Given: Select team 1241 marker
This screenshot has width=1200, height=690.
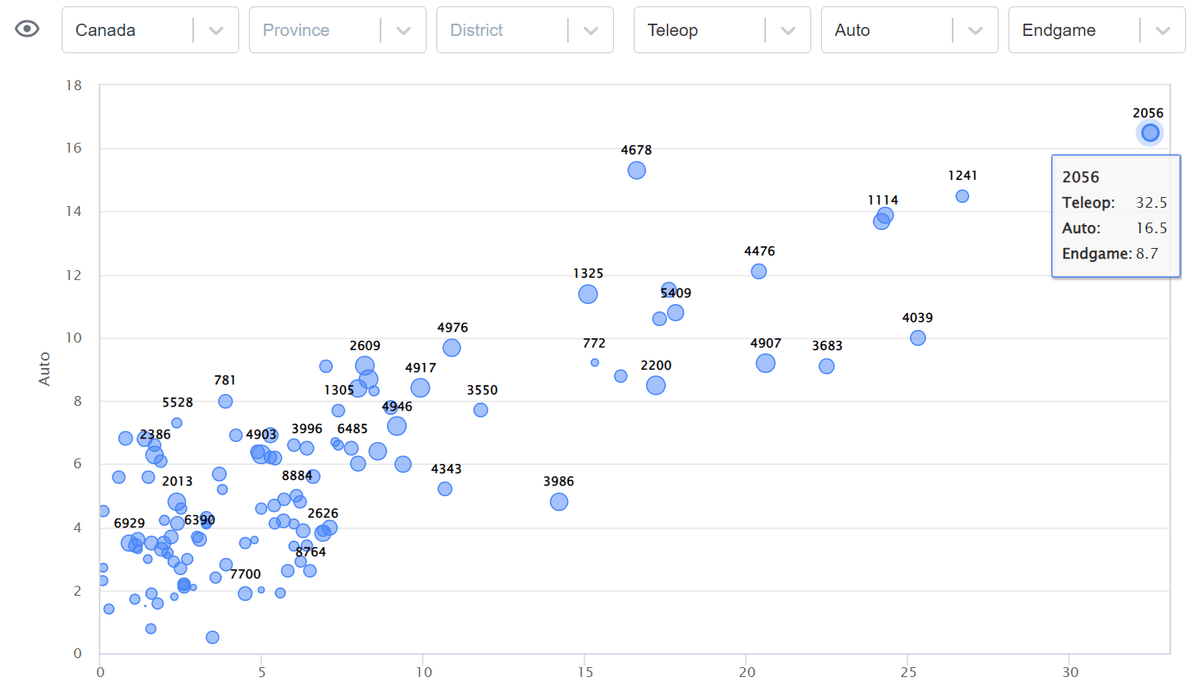Looking at the screenshot, I should coord(962,196).
